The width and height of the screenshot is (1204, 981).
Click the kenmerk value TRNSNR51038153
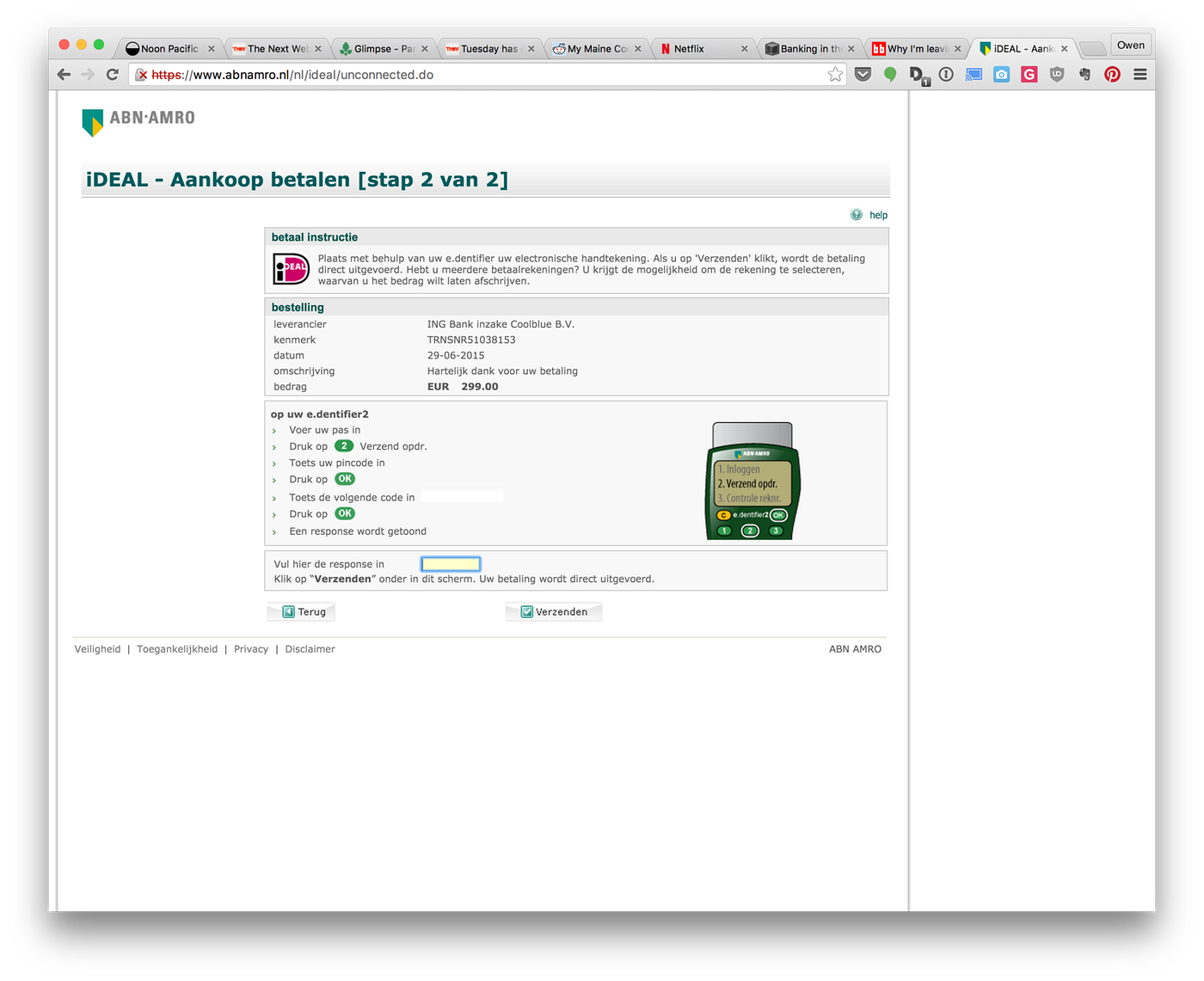coord(471,340)
